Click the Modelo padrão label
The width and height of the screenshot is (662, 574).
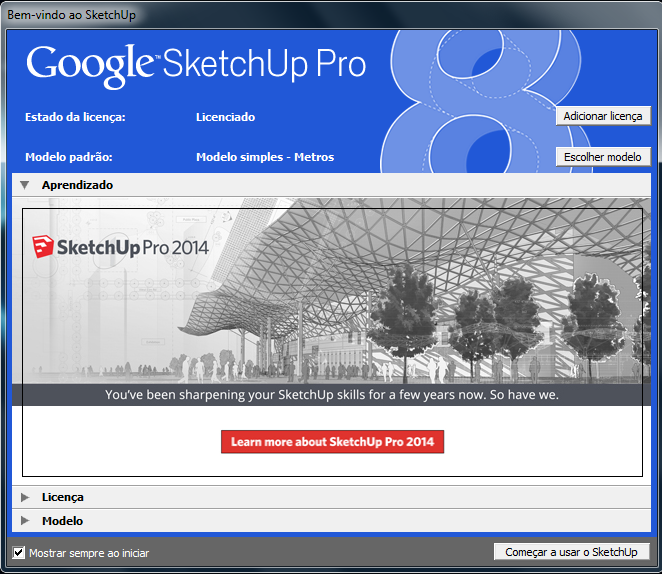pos(69,157)
